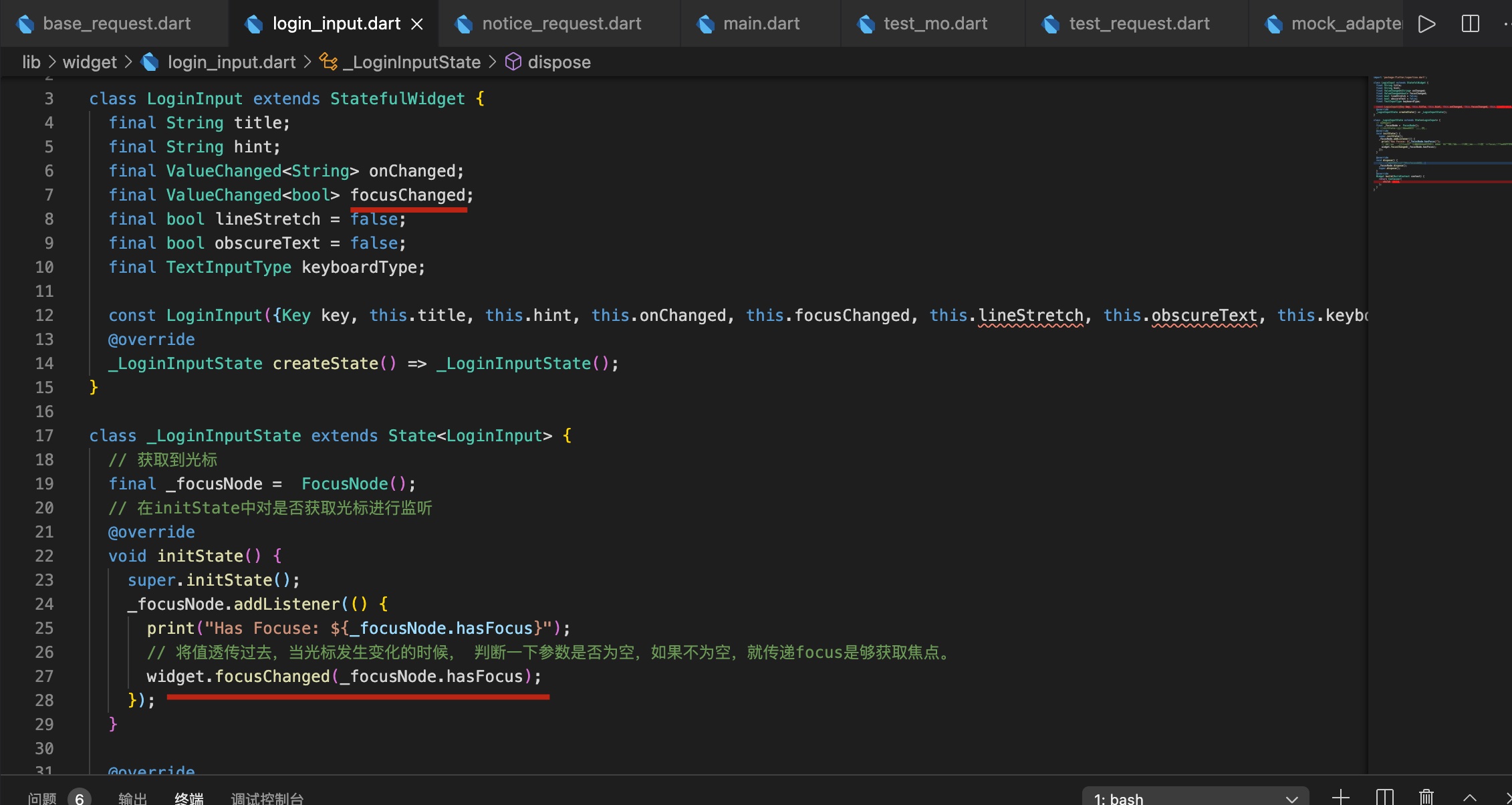Image resolution: width=1512 pixels, height=805 pixels.
Task: Open the dispose method breadcrumb
Action: point(559,62)
